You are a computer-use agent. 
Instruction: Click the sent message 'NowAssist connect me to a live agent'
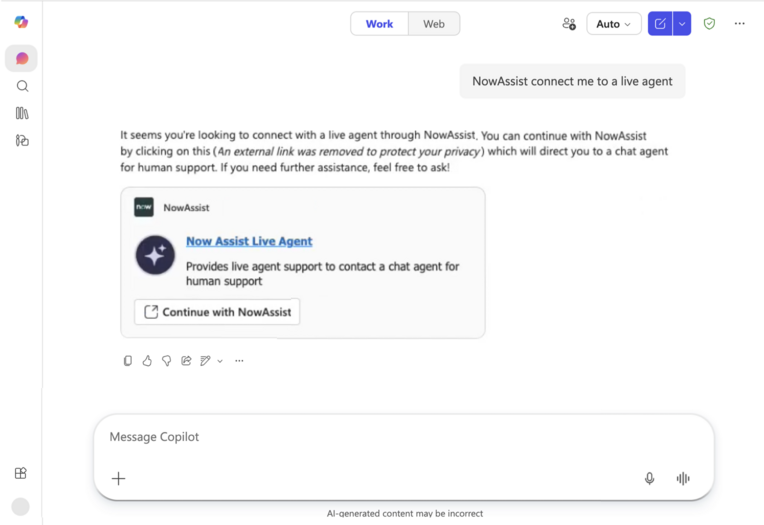(572, 81)
